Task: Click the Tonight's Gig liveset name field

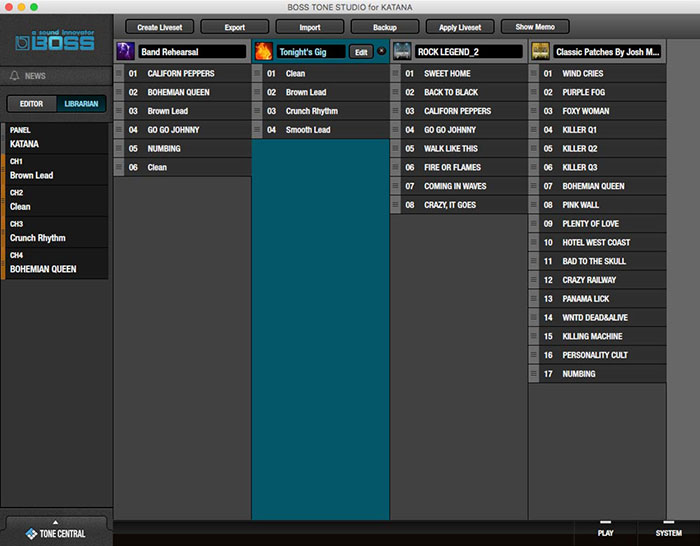Action: coord(311,52)
